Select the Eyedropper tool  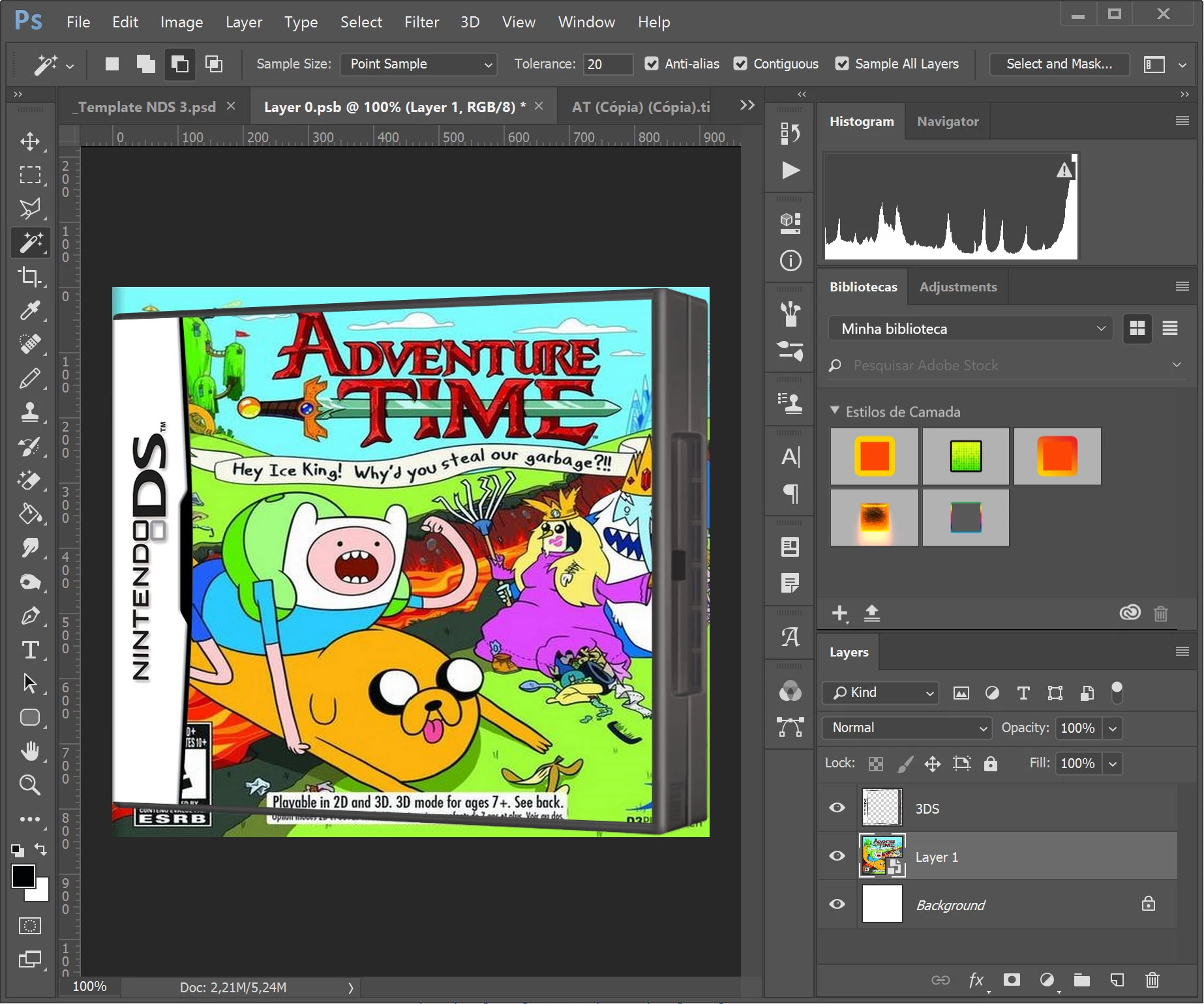(x=29, y=310)
